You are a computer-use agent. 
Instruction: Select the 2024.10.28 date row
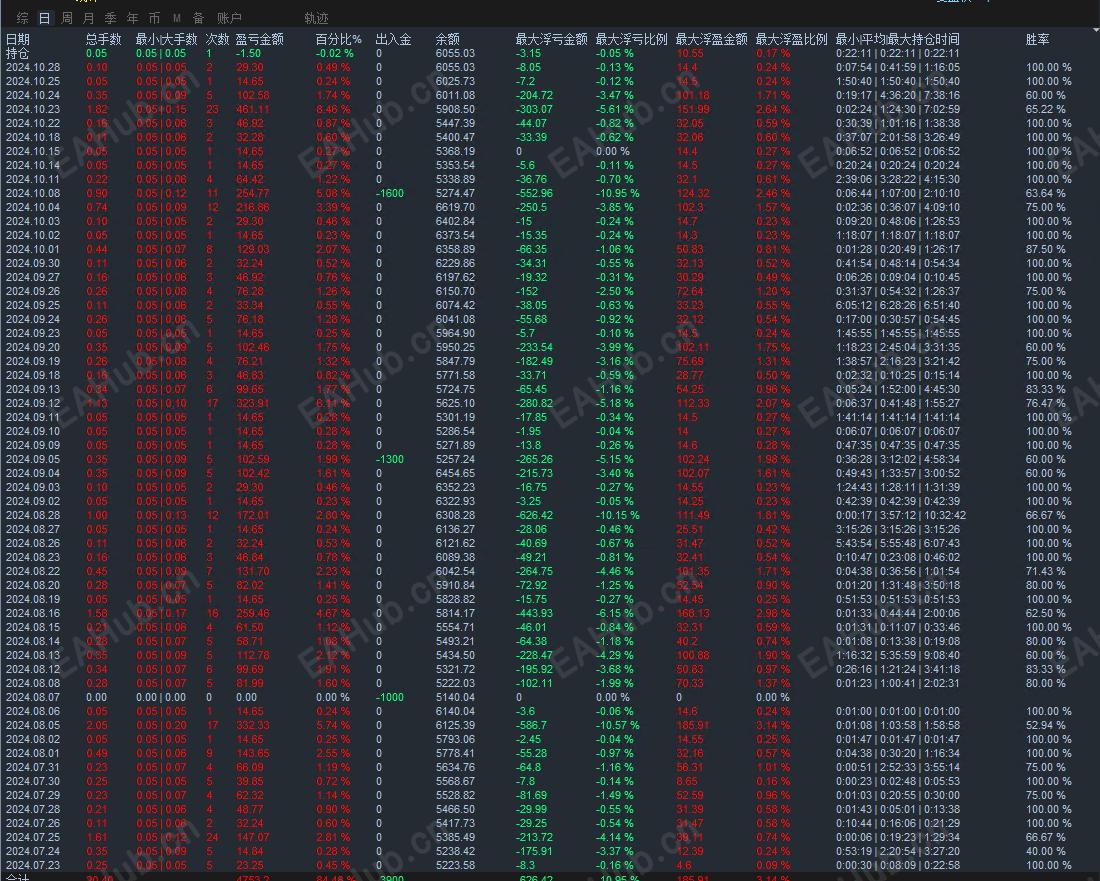33,67
